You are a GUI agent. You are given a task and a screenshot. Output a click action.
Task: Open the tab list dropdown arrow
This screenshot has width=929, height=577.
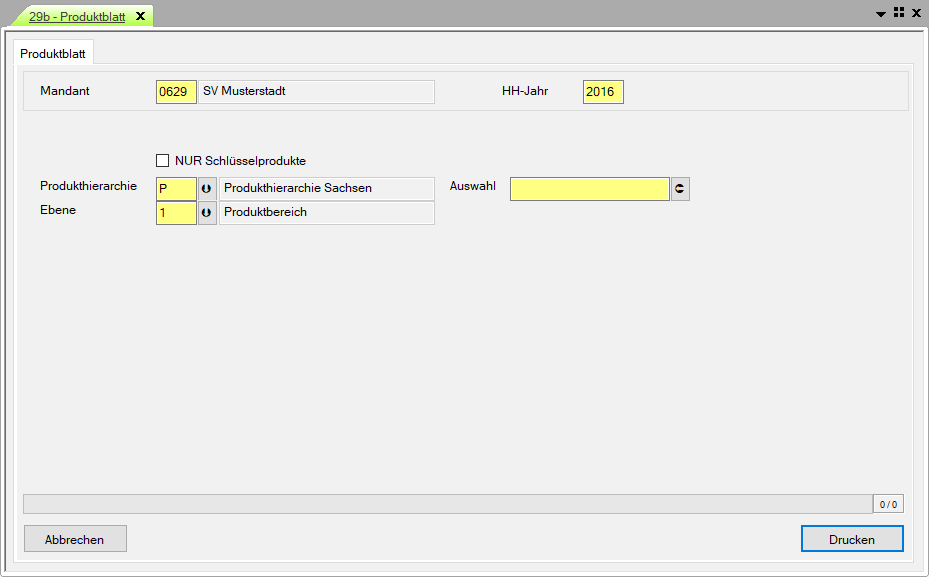point(881,14)
